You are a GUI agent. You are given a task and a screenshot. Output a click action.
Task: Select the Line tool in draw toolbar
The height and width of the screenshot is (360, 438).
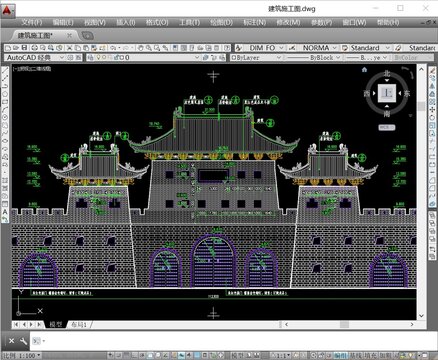pyautogui.click(x=5, y=70)
